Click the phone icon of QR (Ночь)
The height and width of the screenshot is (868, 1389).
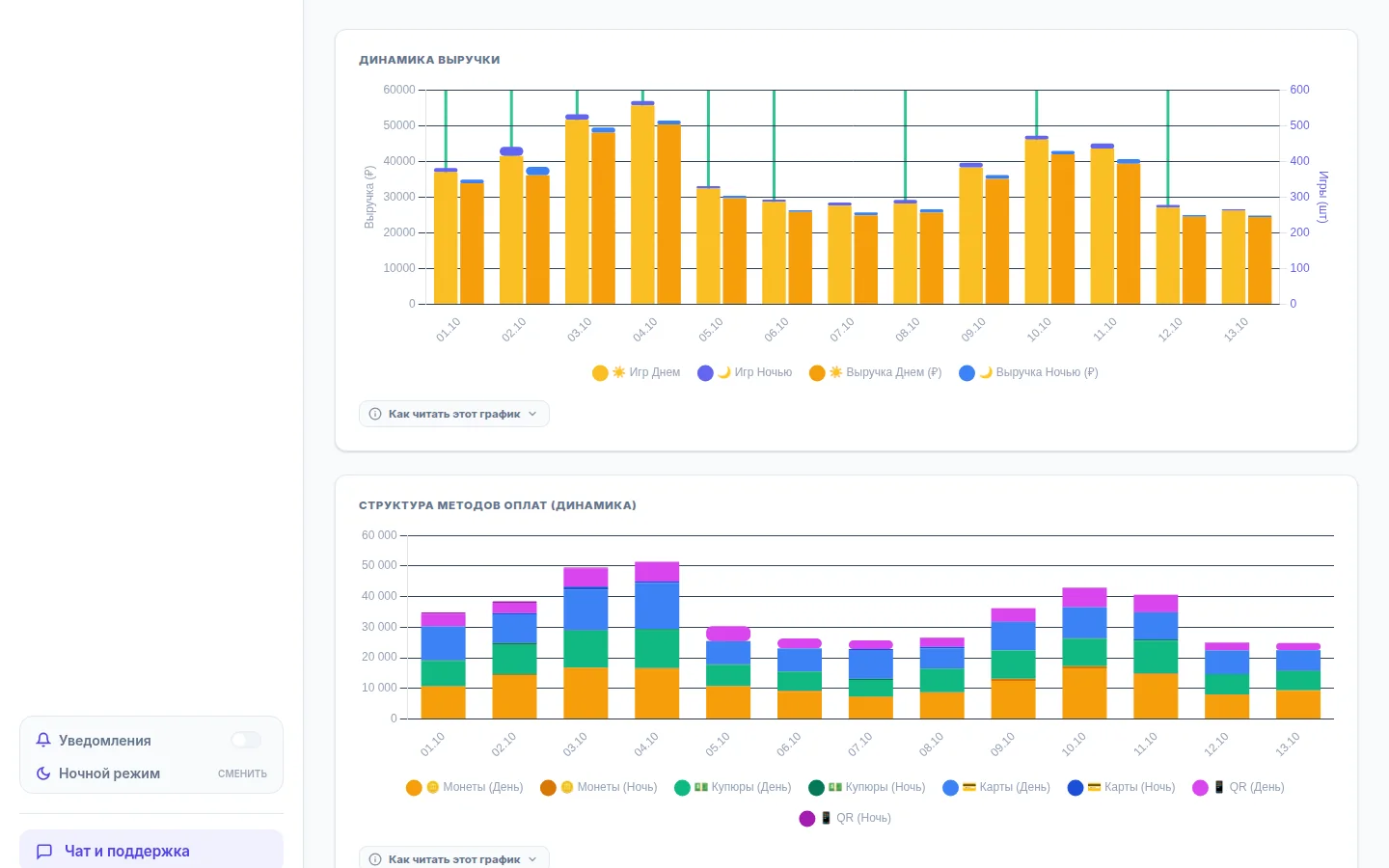tap(827, 818)
